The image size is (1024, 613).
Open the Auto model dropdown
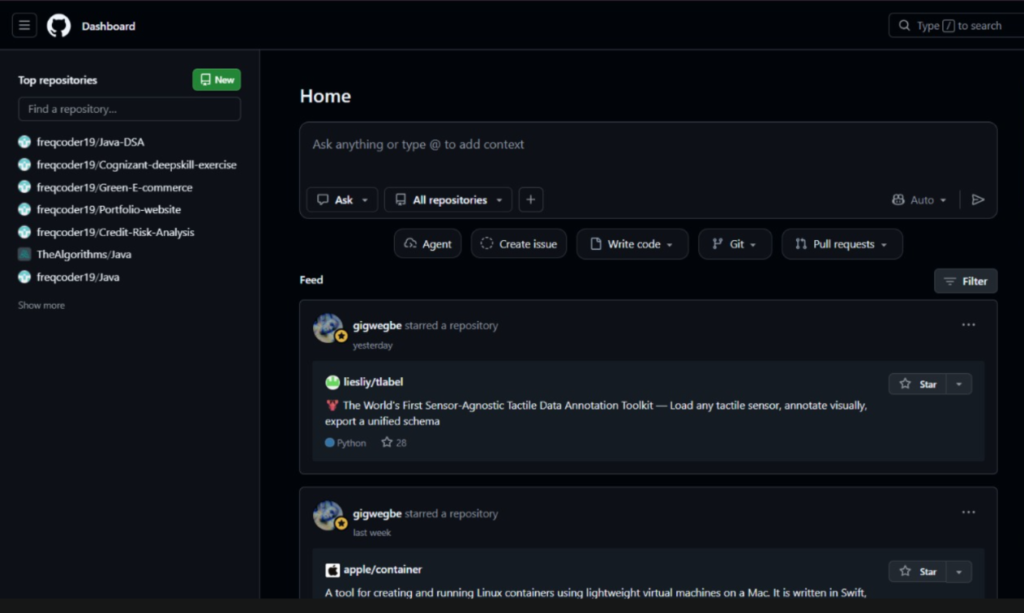[x=920, y=200]
